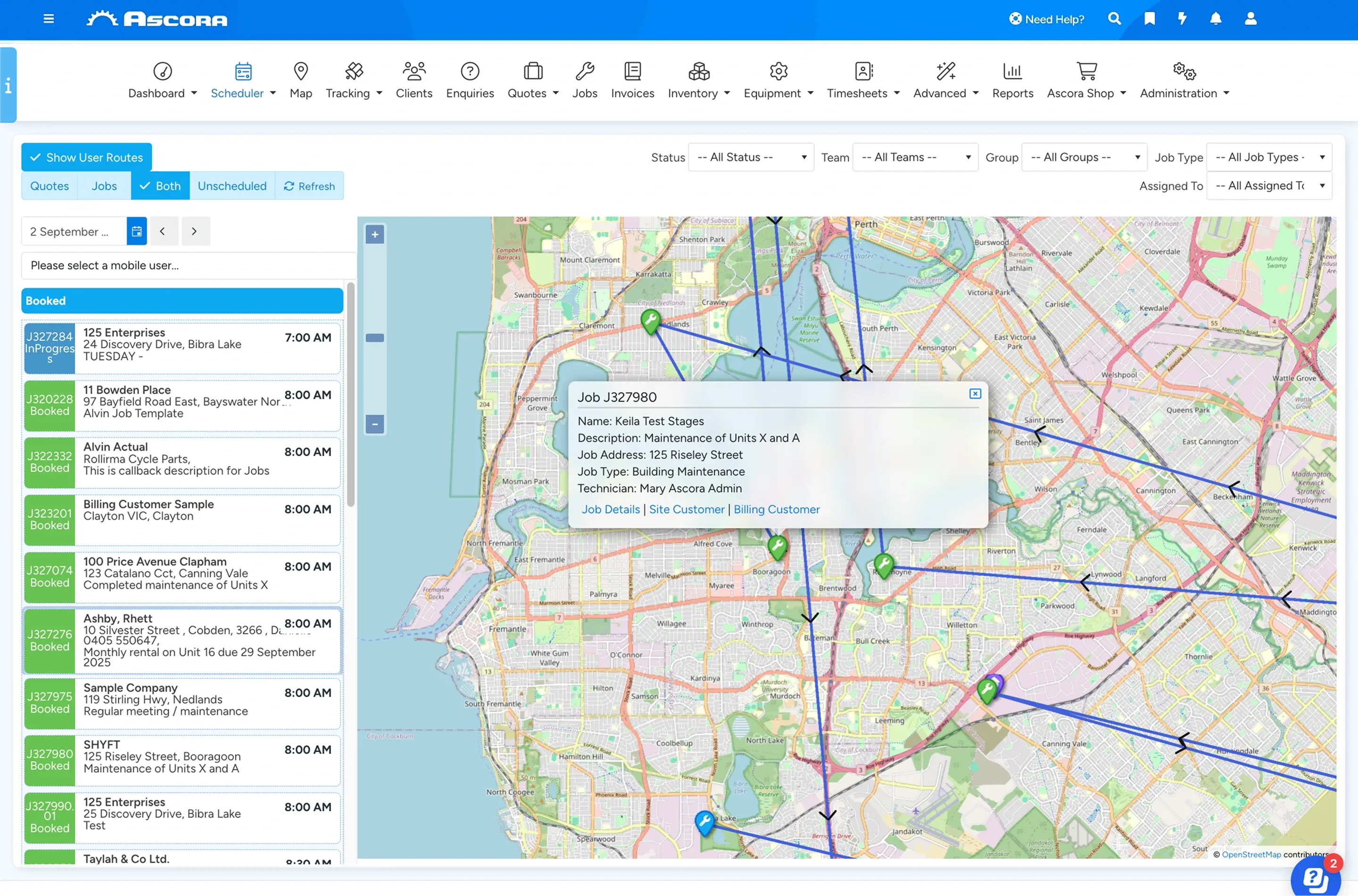Image resolution: width=1358 pixels, height=896 pixels.
Task: Click the lightning bolt quick actions icon
Action: coord(1182,19)
